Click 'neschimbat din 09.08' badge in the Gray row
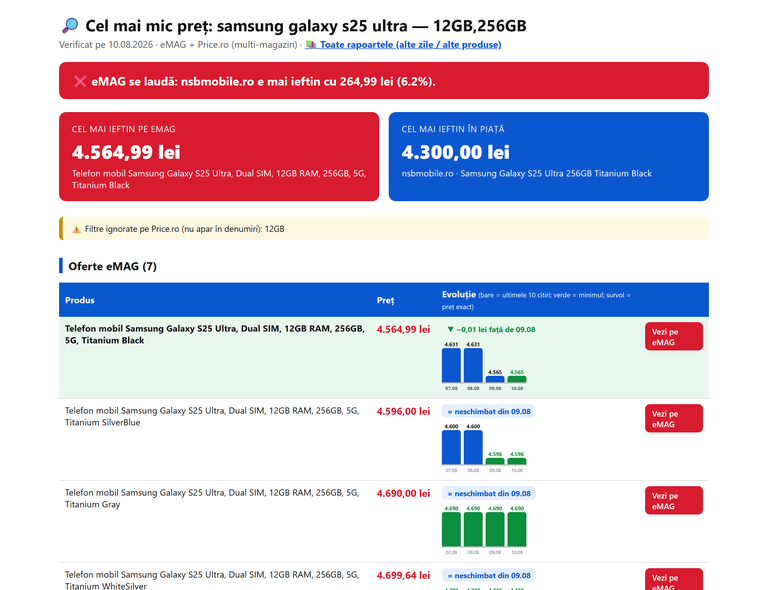 point(489,494)
